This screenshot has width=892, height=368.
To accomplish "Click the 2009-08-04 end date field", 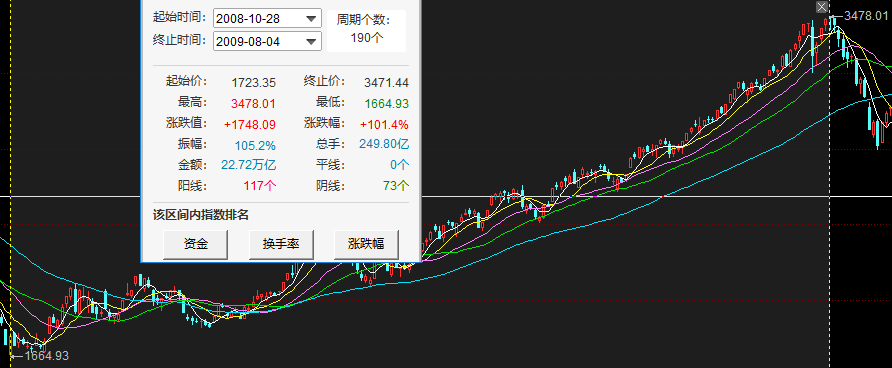I will point(267,42).
